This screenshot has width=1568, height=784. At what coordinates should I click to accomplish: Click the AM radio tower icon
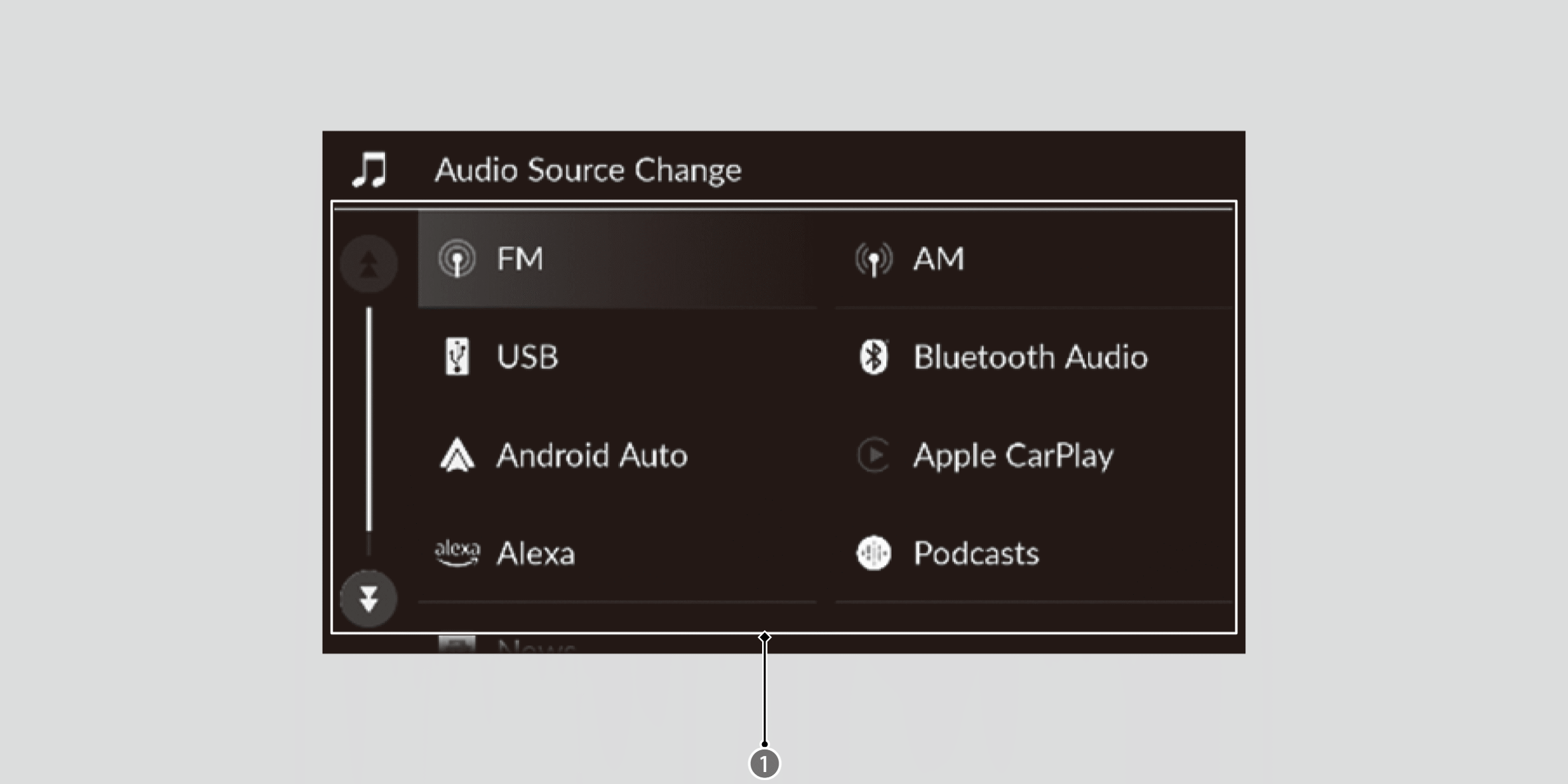[874, 259]
